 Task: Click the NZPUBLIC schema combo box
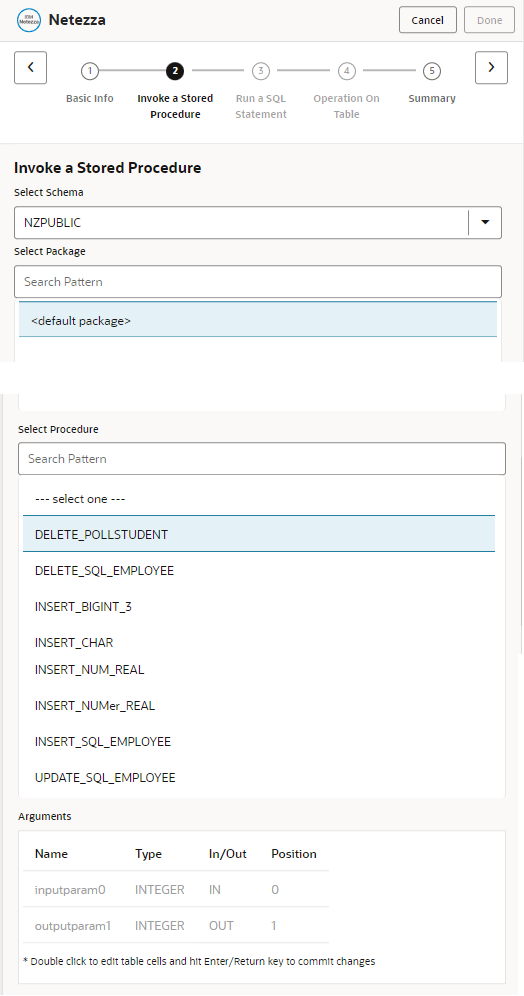(x=258, y=222)
